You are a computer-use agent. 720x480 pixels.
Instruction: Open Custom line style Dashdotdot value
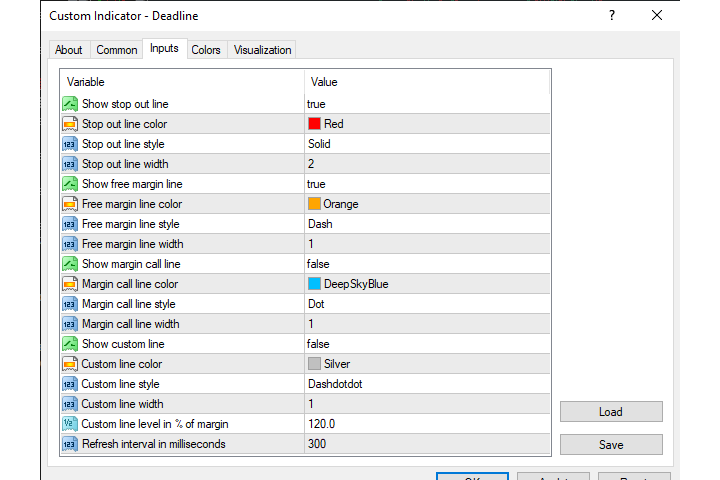click(x=427, y=384)
